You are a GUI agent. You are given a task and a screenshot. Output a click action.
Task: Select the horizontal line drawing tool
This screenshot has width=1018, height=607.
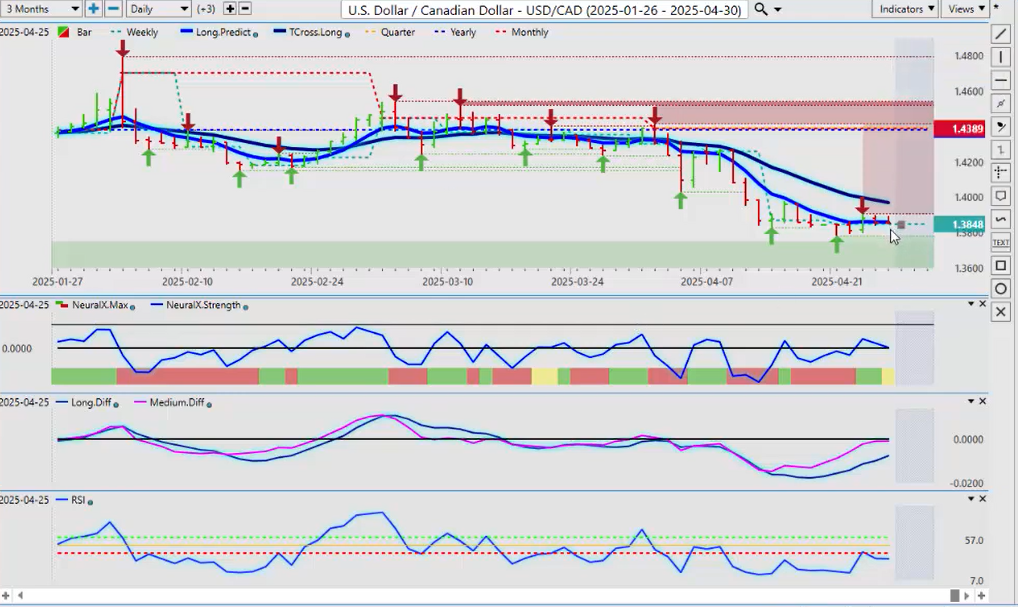pos(1001,80)
